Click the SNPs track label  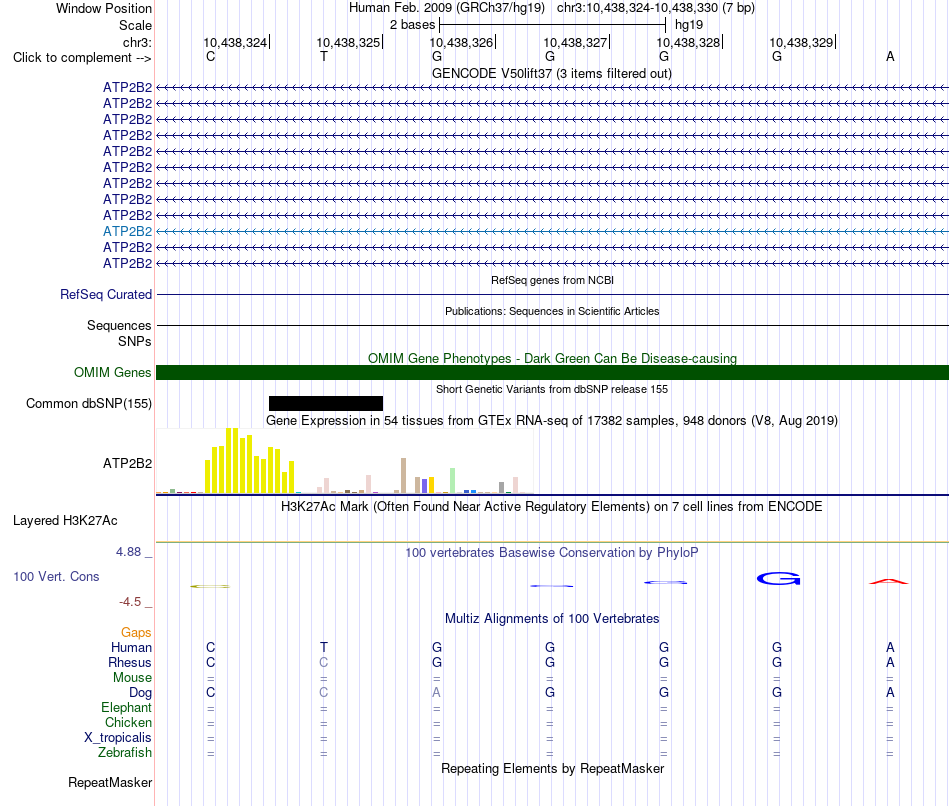click(x=135, y=341)
